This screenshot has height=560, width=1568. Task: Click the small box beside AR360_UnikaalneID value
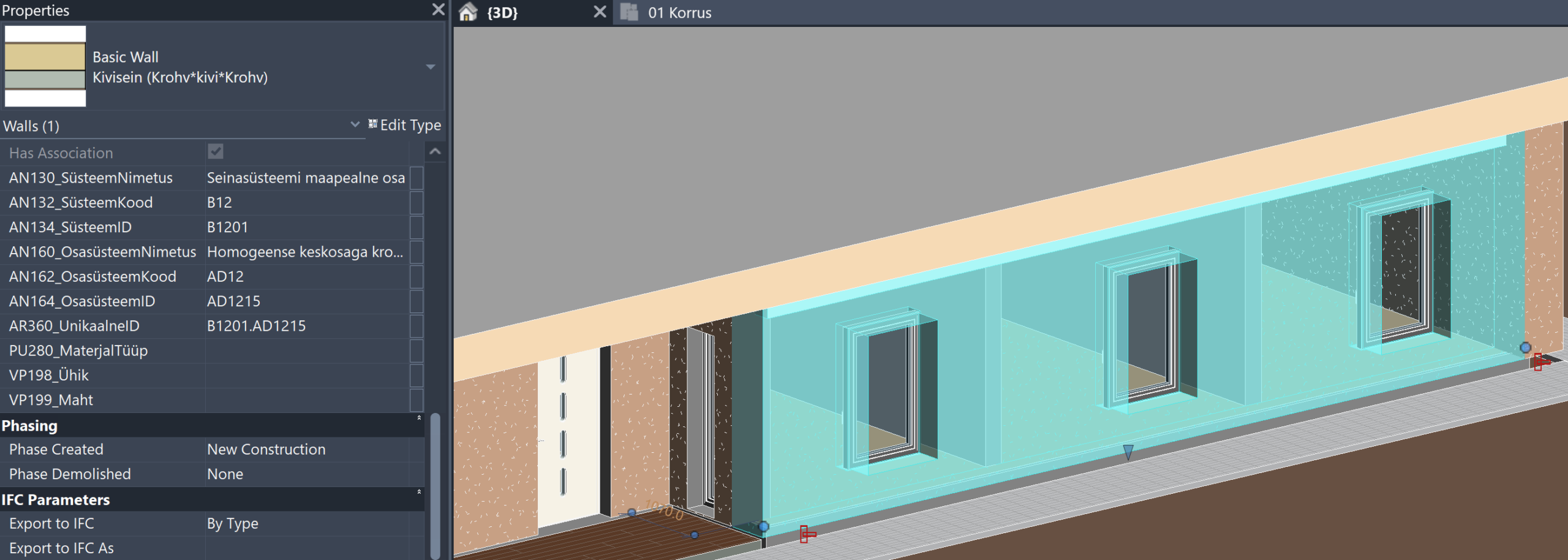click(x=417, y=327)
